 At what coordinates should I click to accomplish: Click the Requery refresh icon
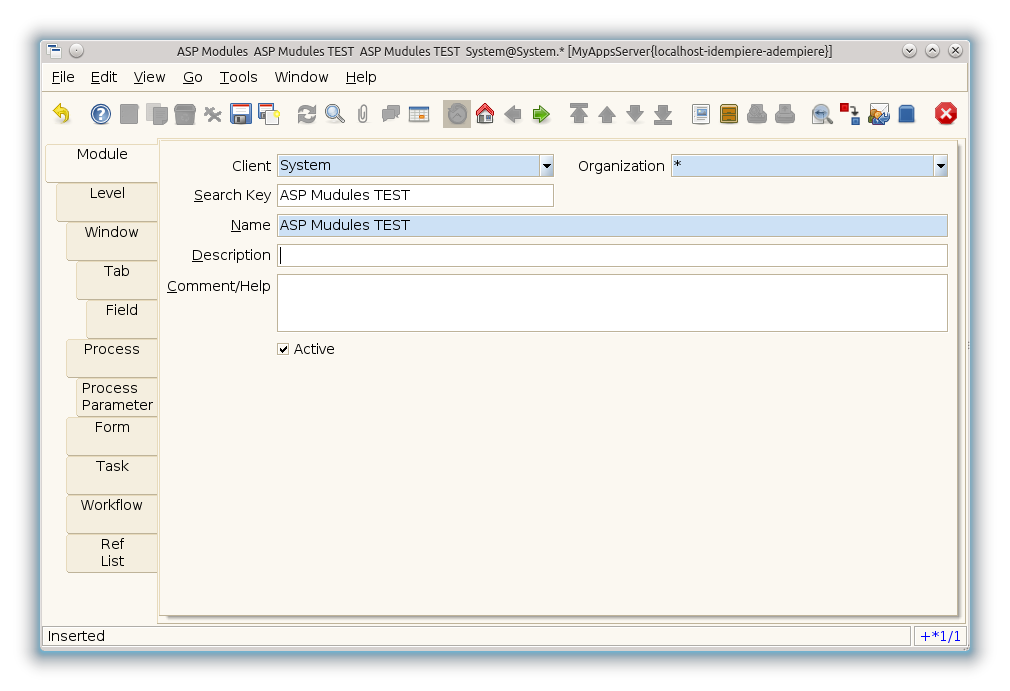coord(307,114)
